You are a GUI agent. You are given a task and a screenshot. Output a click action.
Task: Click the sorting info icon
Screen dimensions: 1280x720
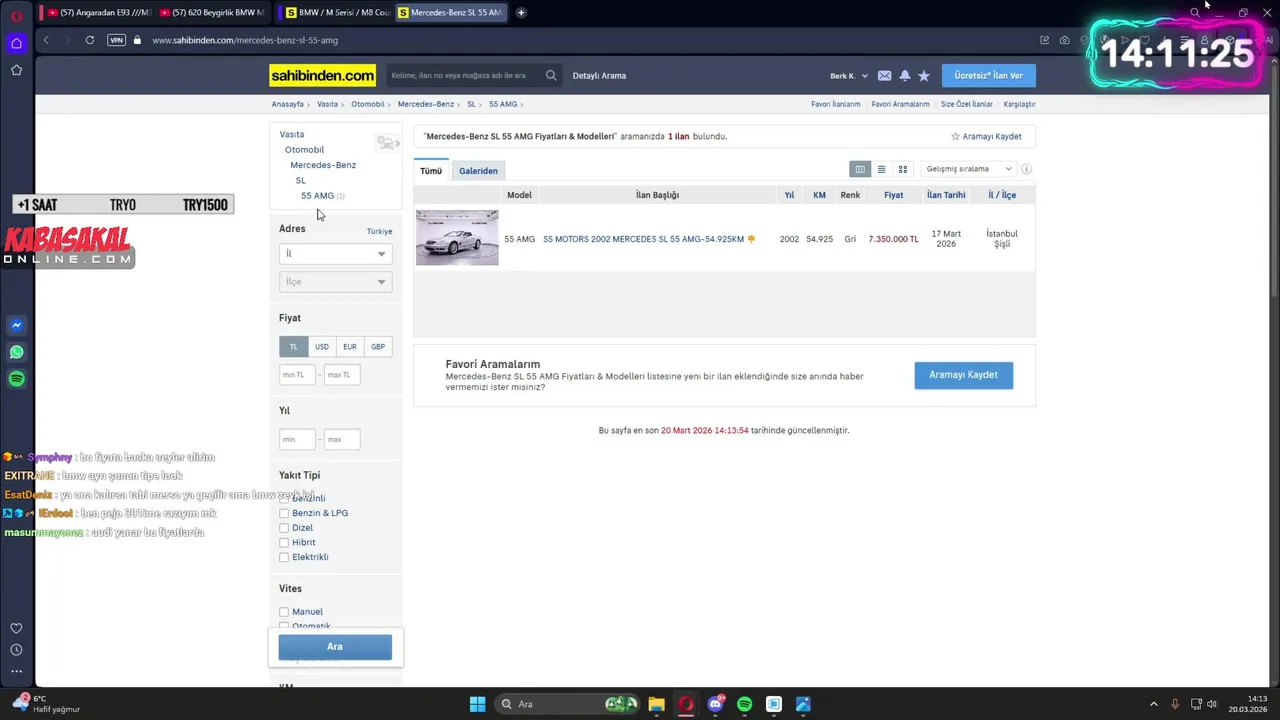1026,169
